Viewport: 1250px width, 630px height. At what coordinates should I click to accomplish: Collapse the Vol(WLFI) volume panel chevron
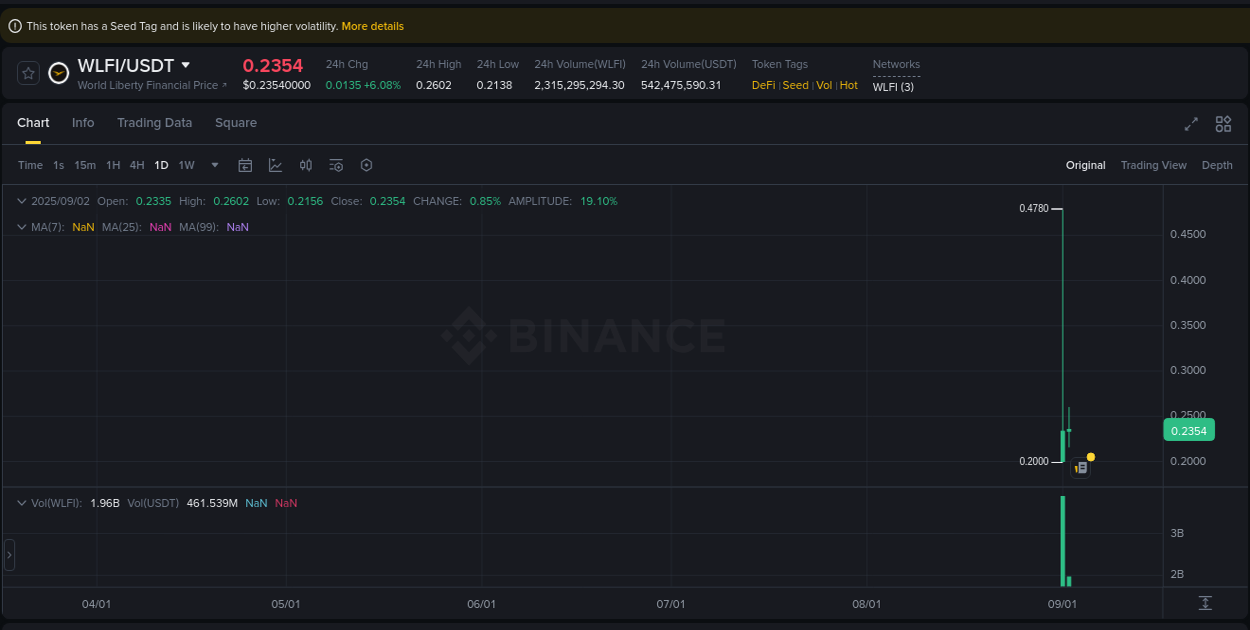tap(20, 503)
